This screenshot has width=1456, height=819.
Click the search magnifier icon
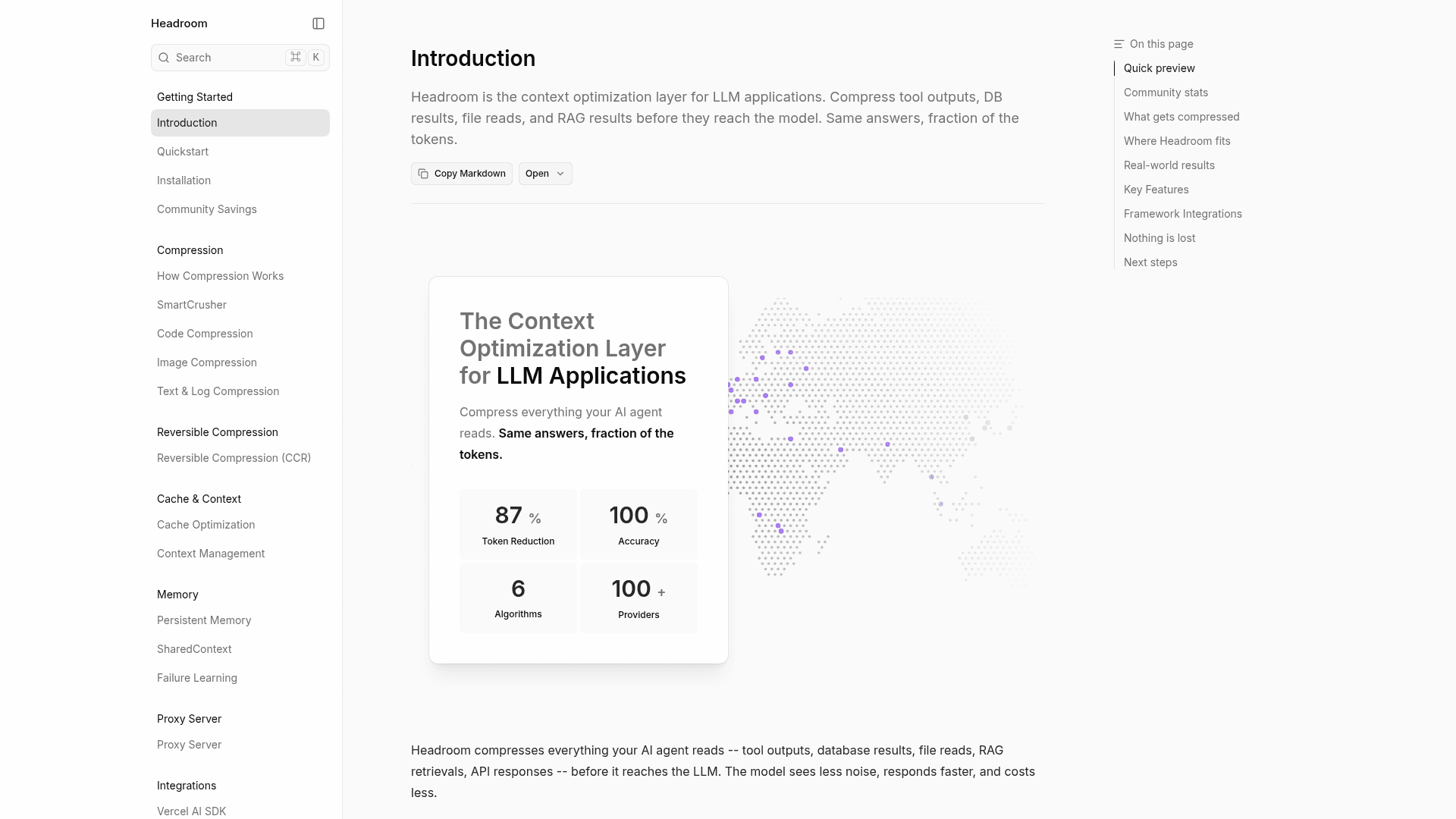pyautogui.click(x=164, y=58)
